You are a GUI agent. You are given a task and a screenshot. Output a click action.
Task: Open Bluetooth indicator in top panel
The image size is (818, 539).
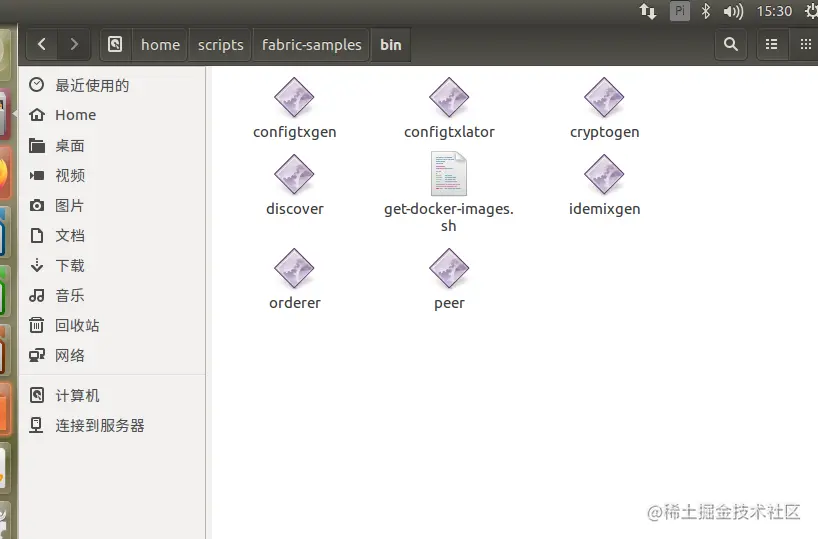[x=705, y=11]
